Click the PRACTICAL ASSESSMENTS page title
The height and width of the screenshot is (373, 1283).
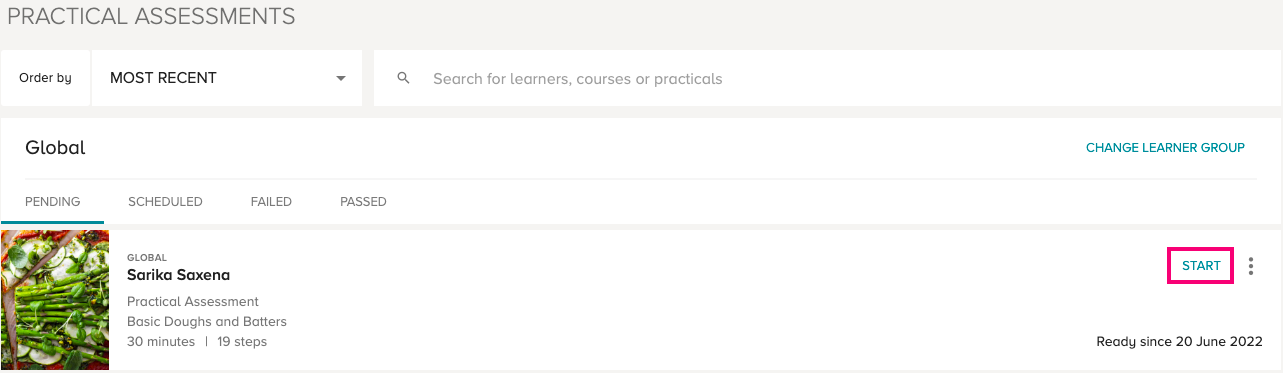tap(151, 16)
